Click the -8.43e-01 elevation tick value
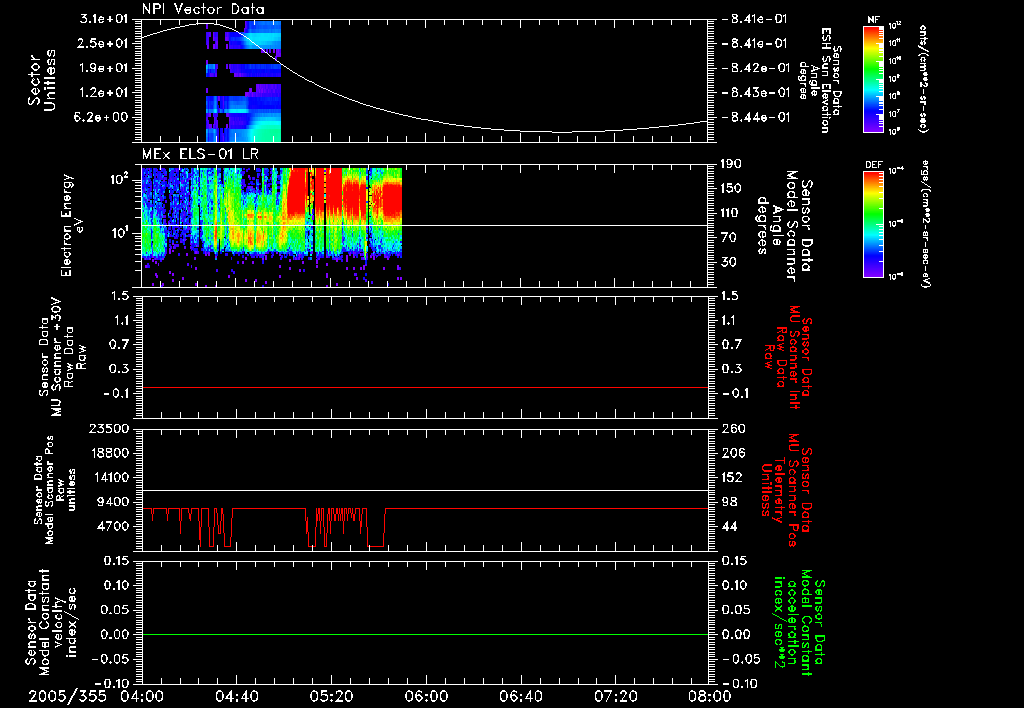Image resolution: width=1024 pixels, height=708 pixels. pos(756,93)
